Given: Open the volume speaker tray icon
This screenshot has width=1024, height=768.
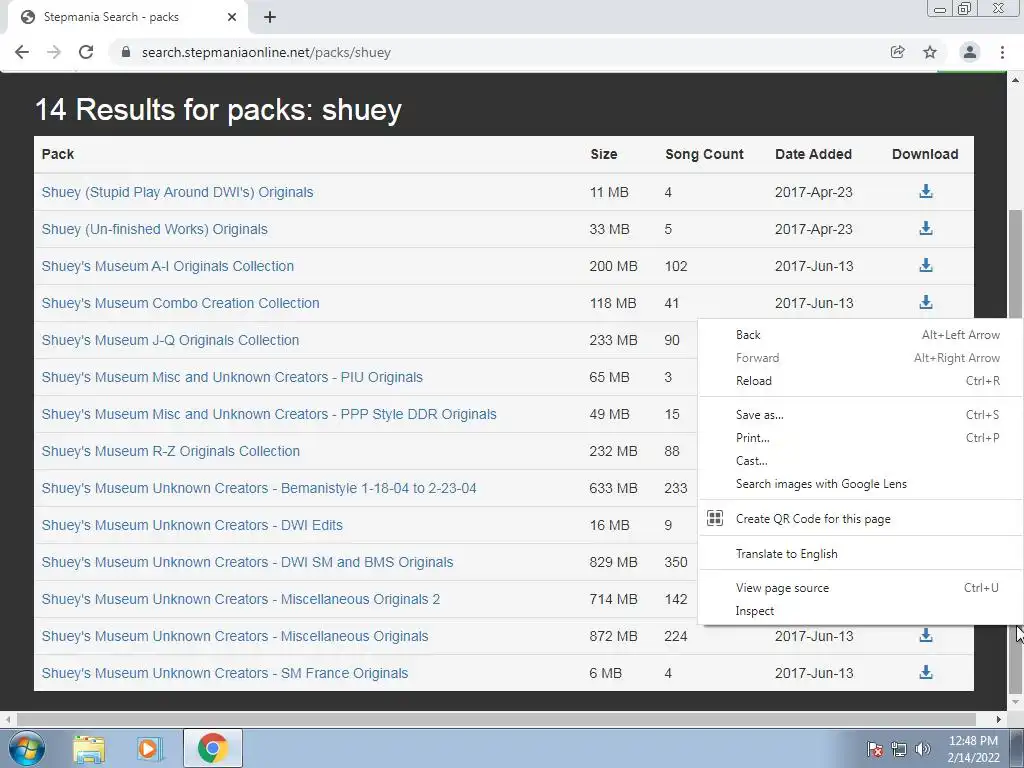Looking at the screenshot, I should point(922,749).
